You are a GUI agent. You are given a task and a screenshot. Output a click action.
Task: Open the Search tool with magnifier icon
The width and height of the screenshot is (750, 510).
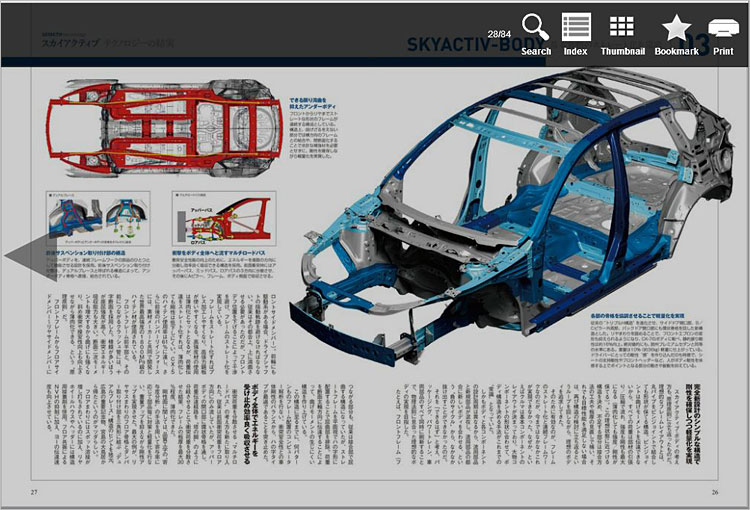pos(536,35)
